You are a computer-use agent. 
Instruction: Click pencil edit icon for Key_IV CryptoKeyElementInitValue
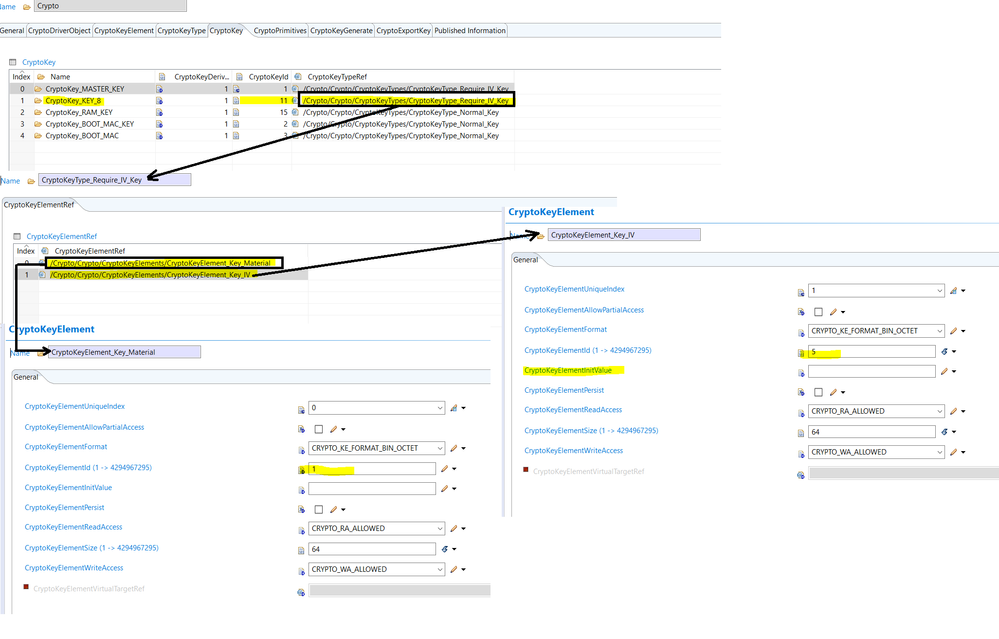[x=944, y=371]
